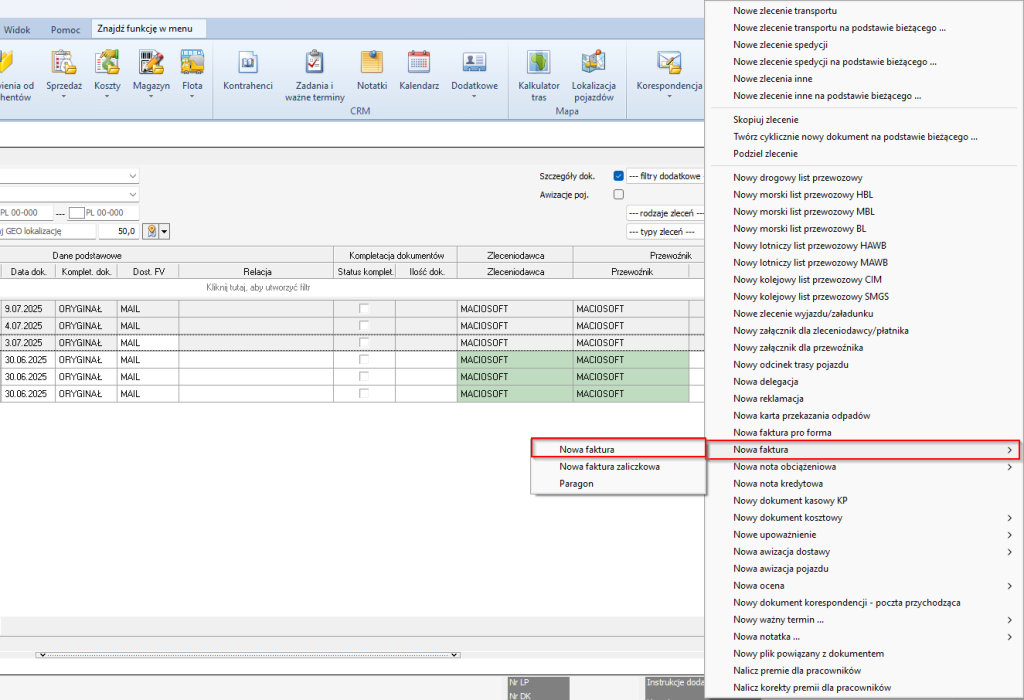
Task: Click the Magazyn ribbon icon
Action: pyautogui.click(x=151, y=64)
